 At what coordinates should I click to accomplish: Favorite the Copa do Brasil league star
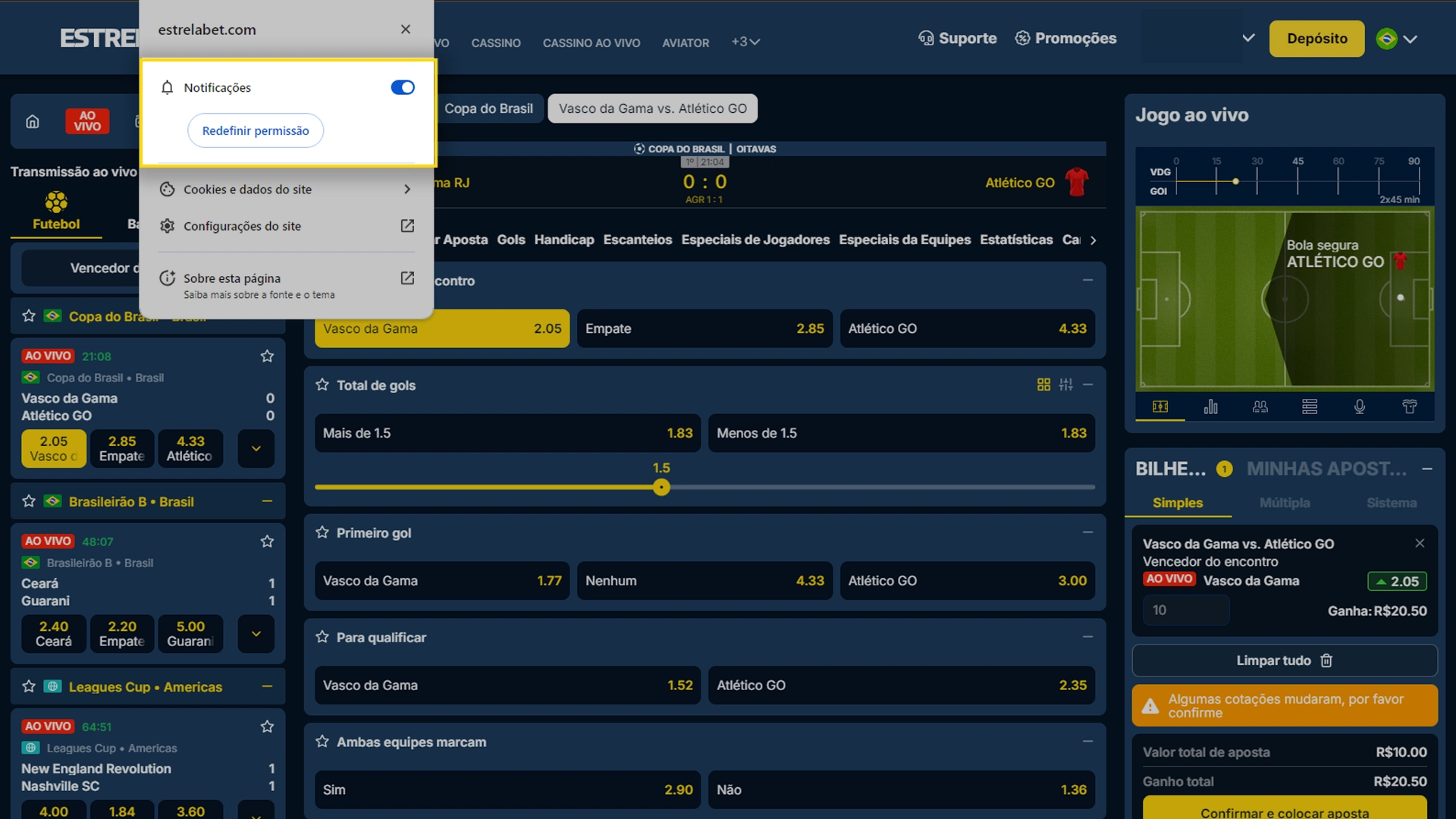point(29,316)
